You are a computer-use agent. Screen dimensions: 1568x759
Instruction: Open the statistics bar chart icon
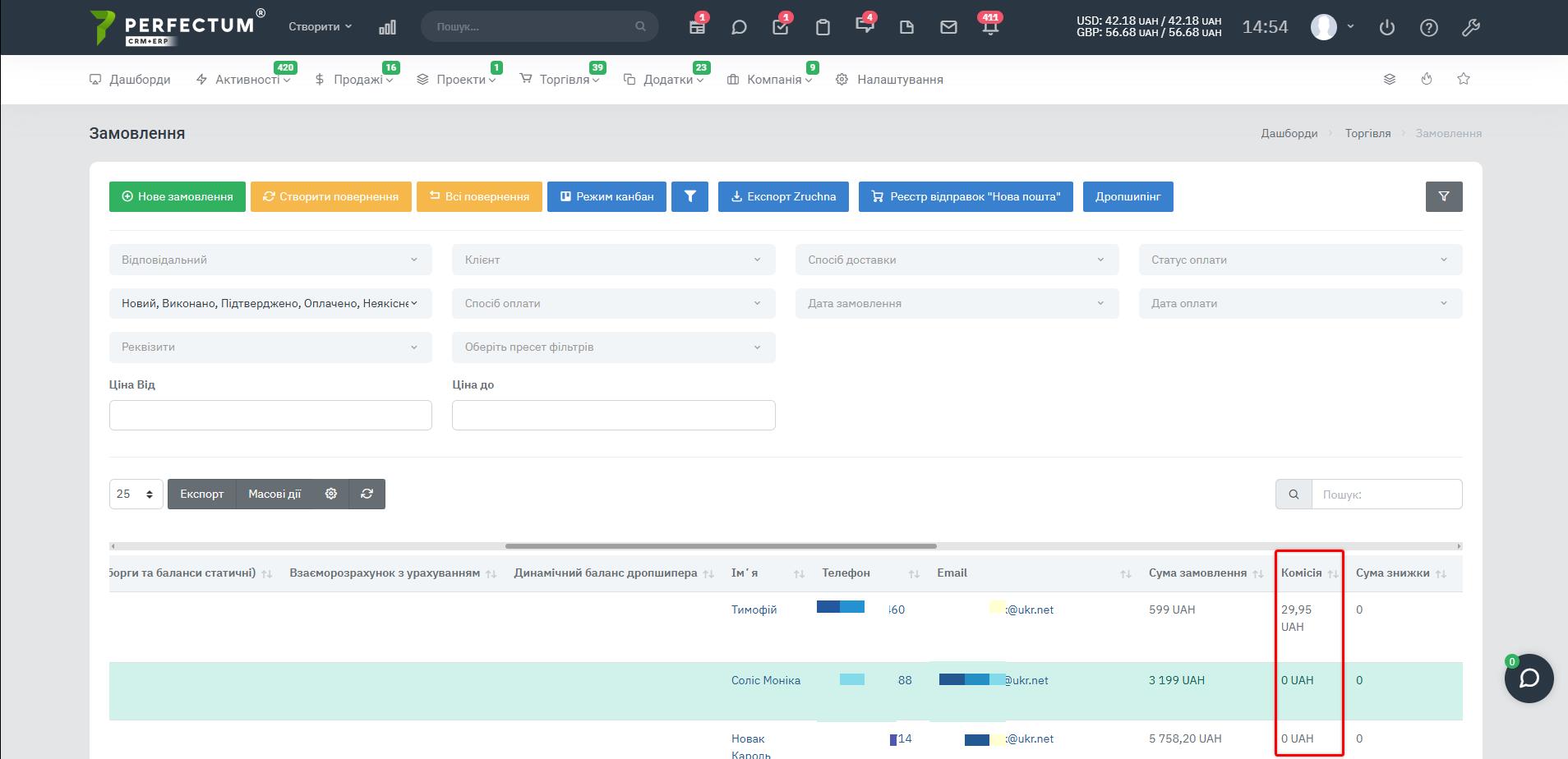pyautogui.click(x=387, y=27)
